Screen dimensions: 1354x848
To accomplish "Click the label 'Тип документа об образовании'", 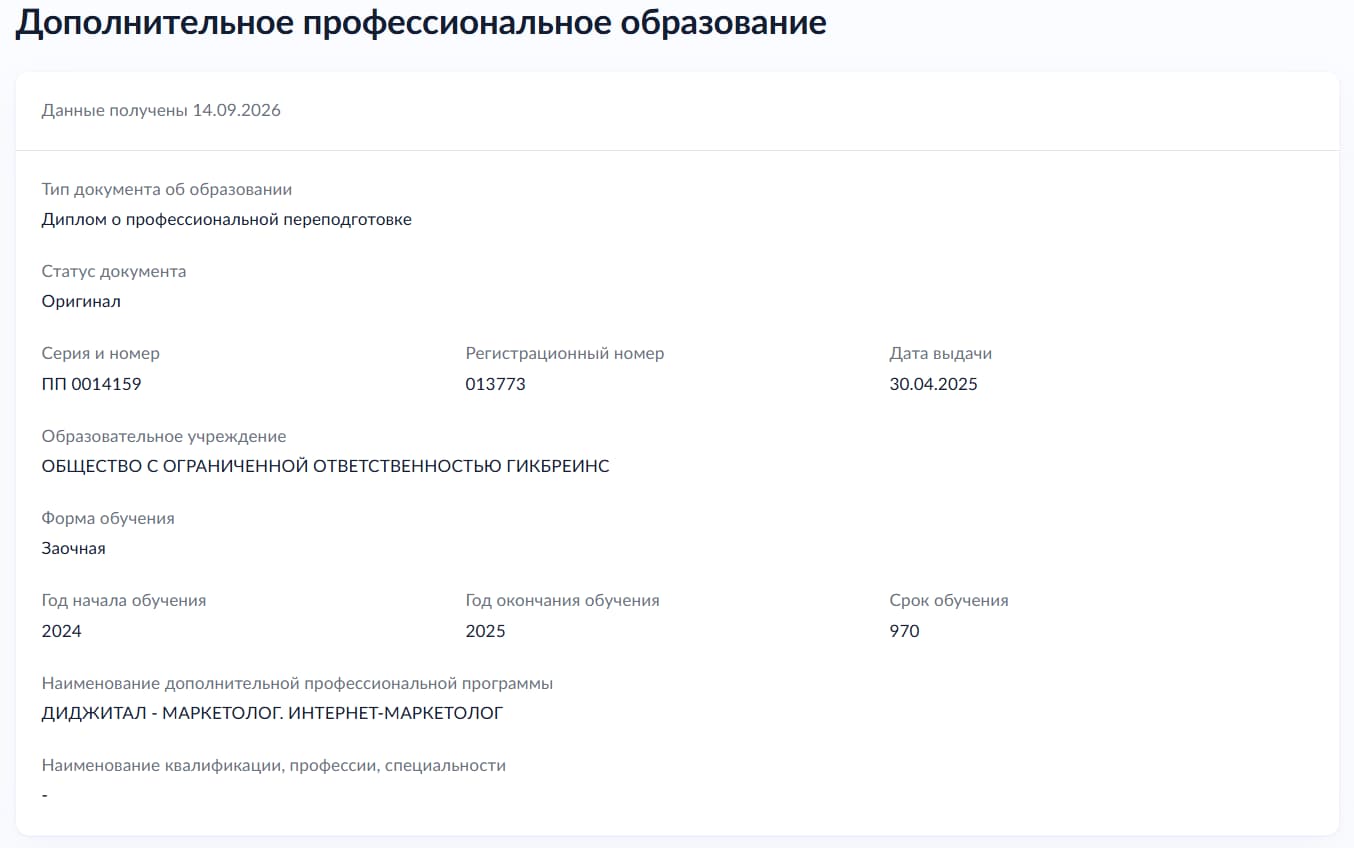I will [167, 189].
